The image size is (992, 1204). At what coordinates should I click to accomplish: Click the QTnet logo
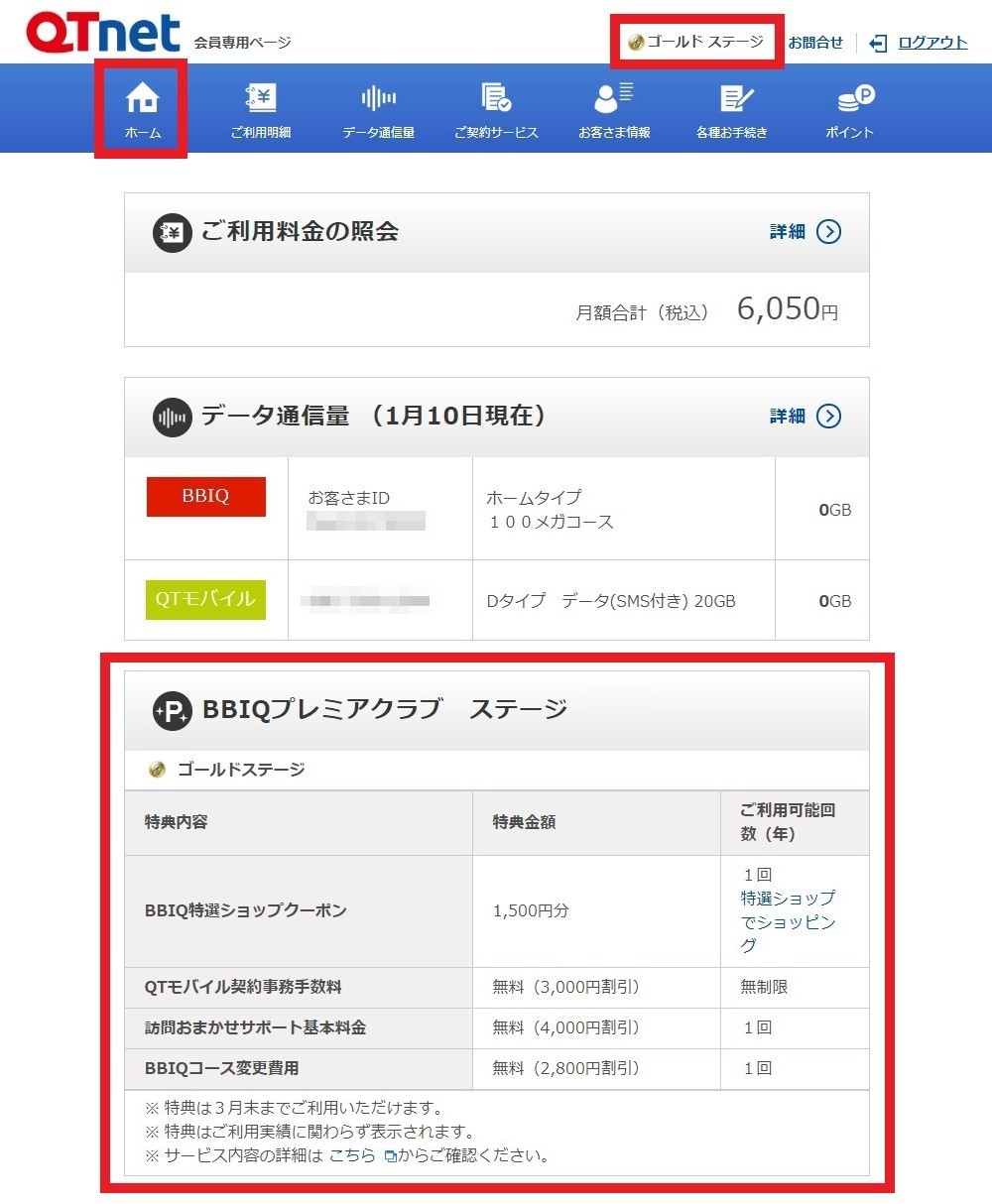[x=103, y=33]
